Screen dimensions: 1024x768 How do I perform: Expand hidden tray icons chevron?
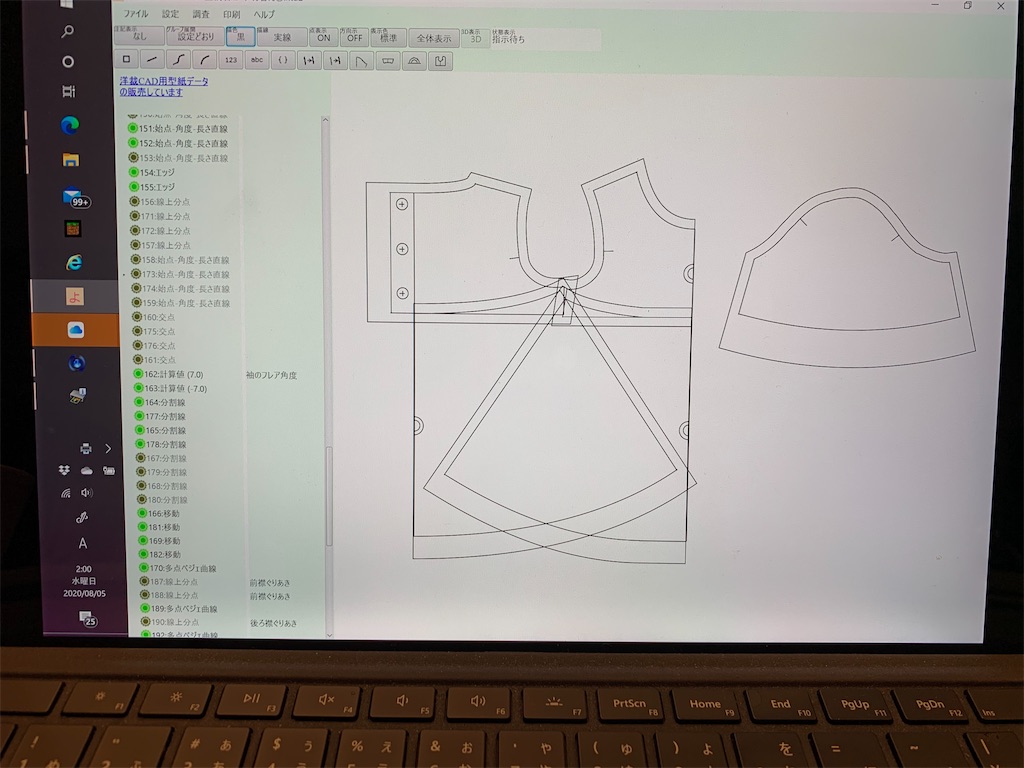click(x=108, y=448)
